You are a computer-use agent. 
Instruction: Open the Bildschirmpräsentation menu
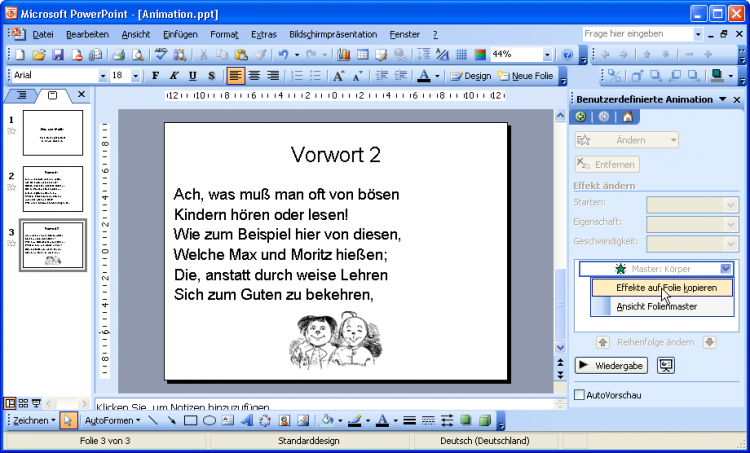(x=333, y=35)
